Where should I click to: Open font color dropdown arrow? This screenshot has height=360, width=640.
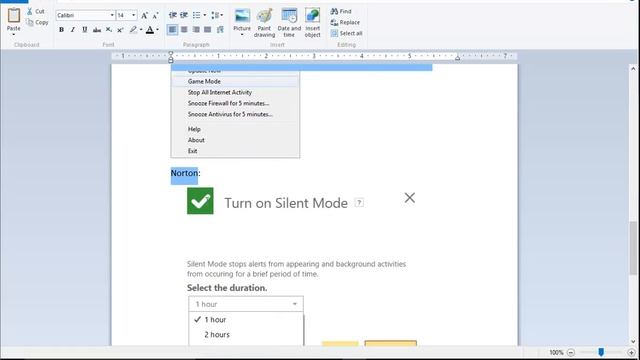coord(158,29)
